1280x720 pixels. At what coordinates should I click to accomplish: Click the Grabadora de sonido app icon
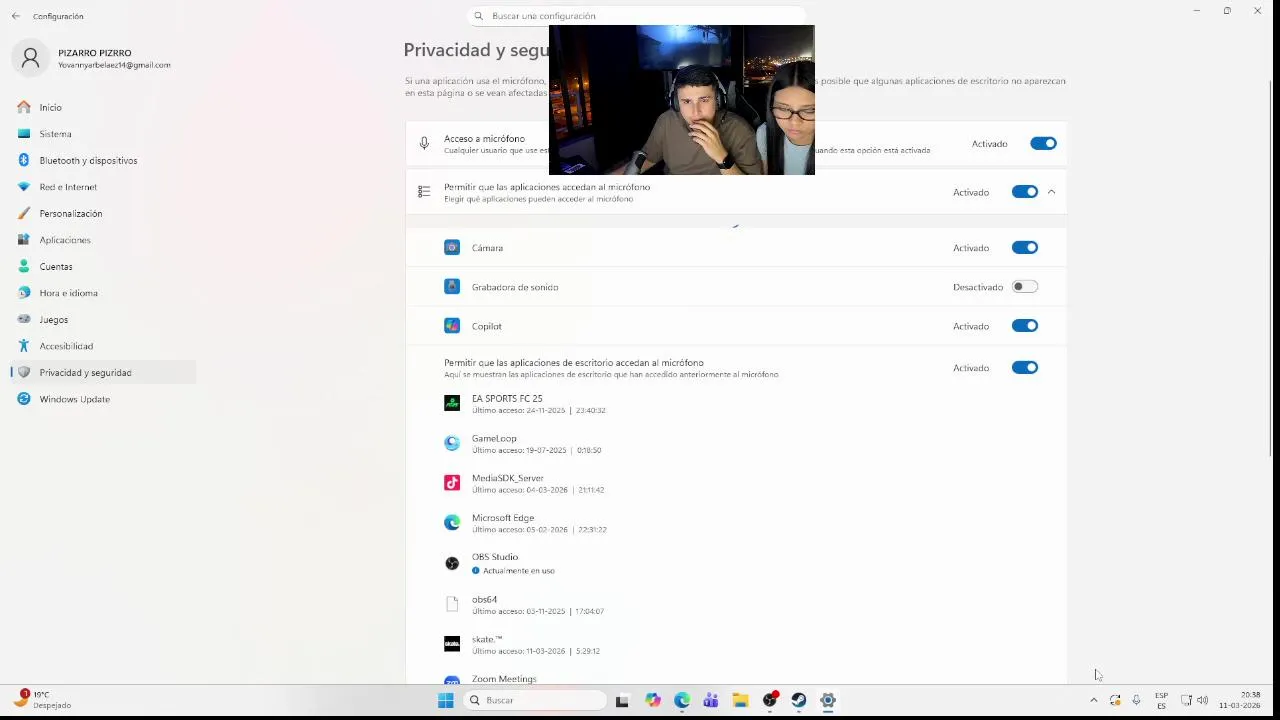coord(452,287)
